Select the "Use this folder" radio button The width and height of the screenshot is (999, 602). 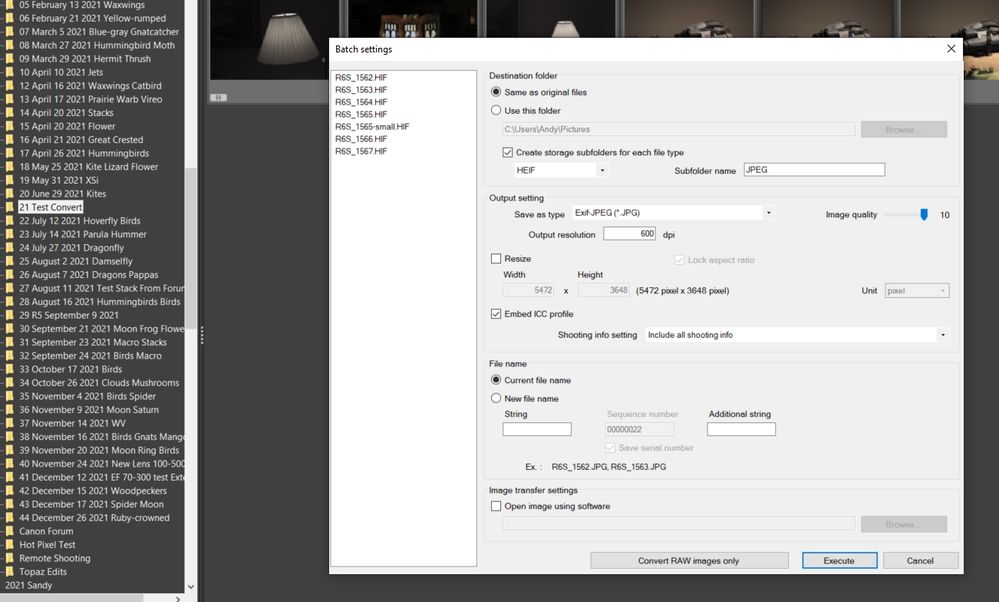coord(496,112)
